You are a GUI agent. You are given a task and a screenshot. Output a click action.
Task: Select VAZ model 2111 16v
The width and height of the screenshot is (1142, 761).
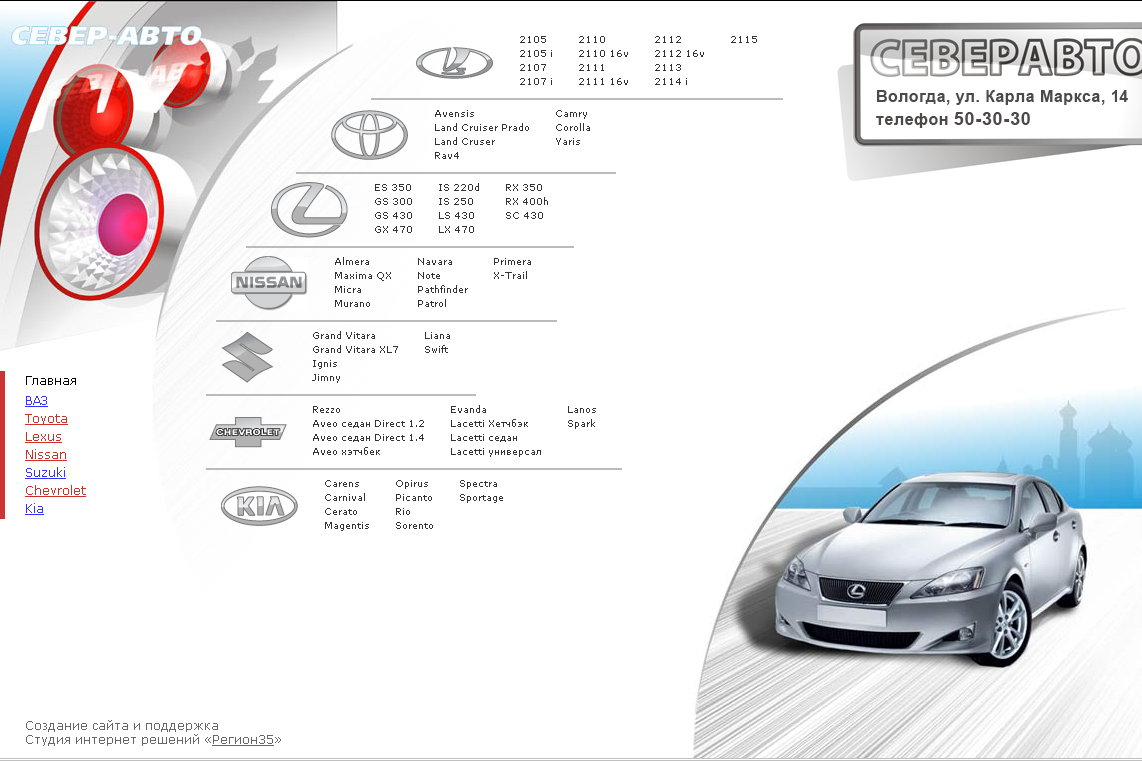(x=603, y=82)
